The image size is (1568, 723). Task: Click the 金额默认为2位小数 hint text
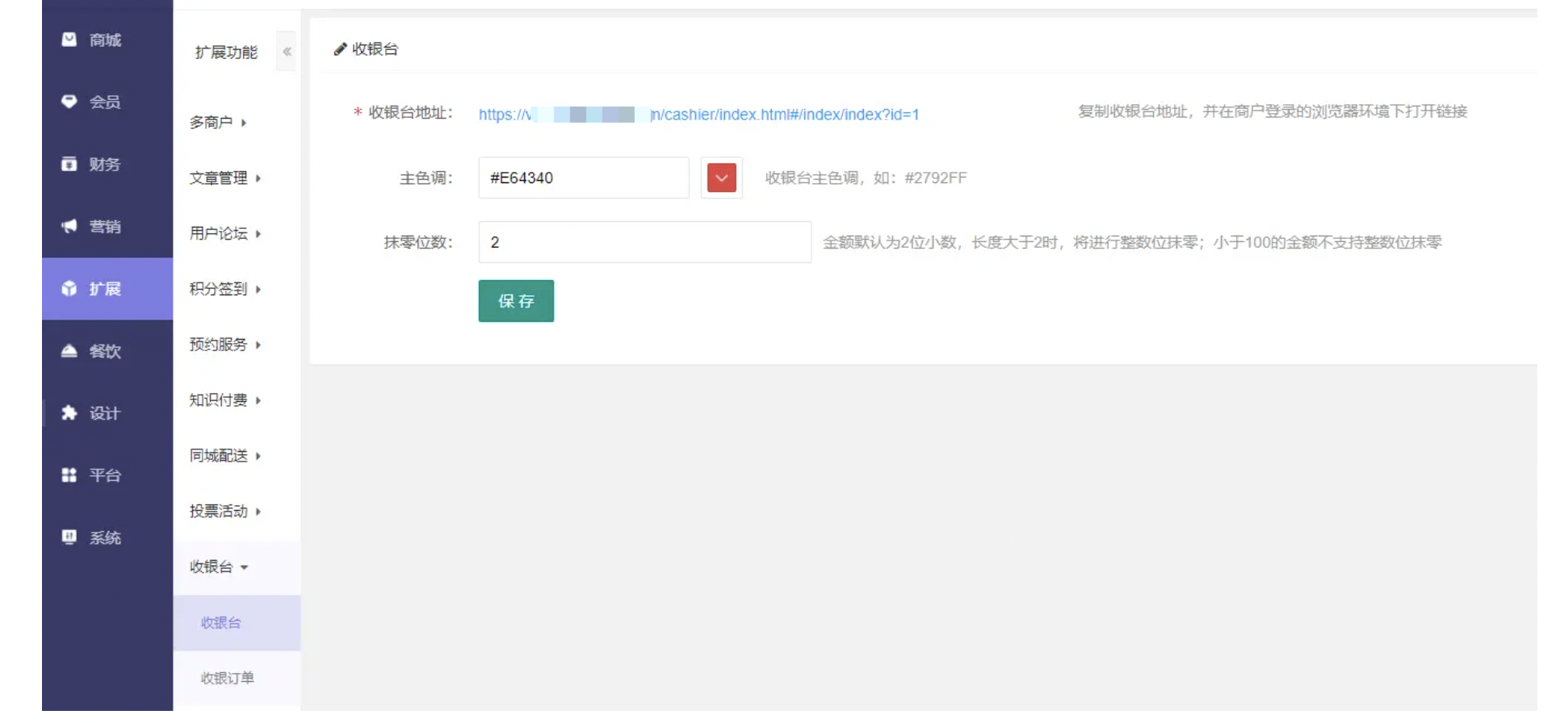(1132, 242)
